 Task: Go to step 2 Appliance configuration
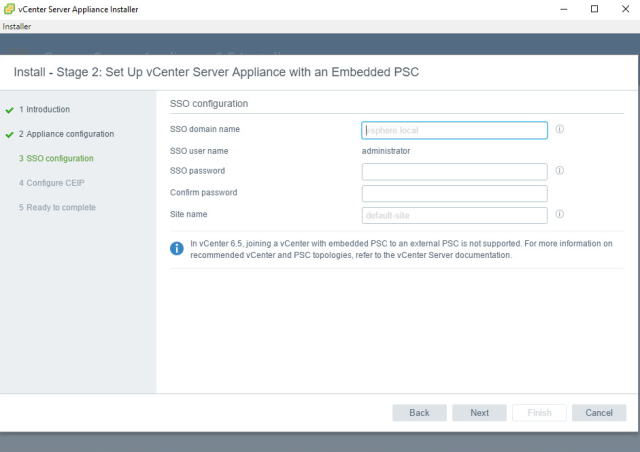pos(67,134)
